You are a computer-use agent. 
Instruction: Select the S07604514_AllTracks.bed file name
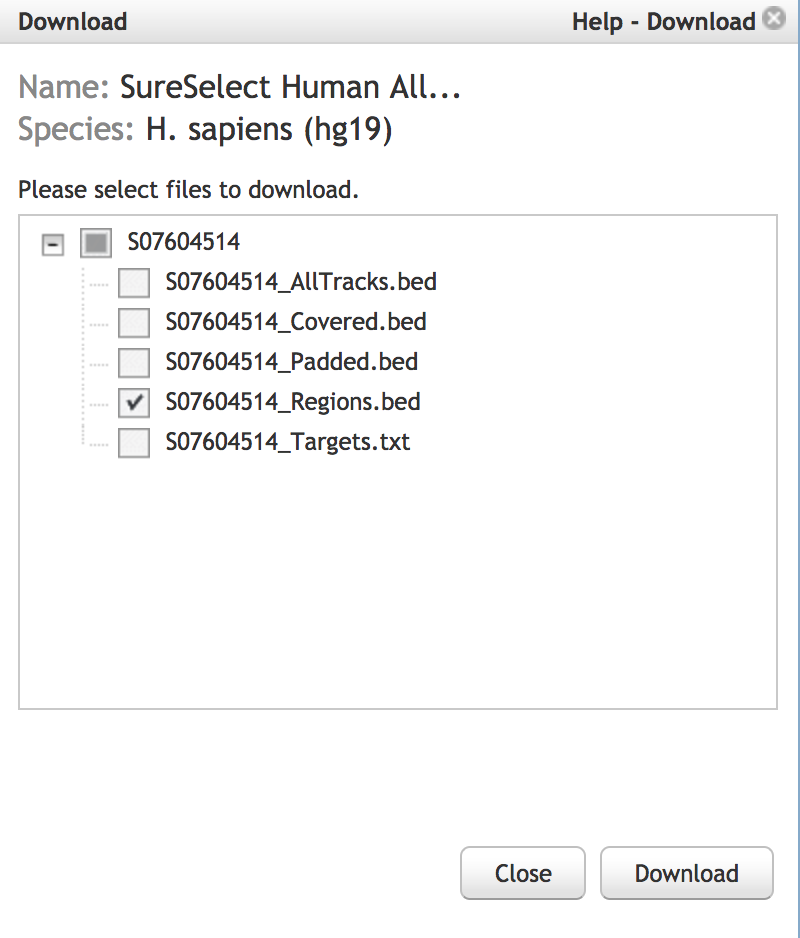302,282
